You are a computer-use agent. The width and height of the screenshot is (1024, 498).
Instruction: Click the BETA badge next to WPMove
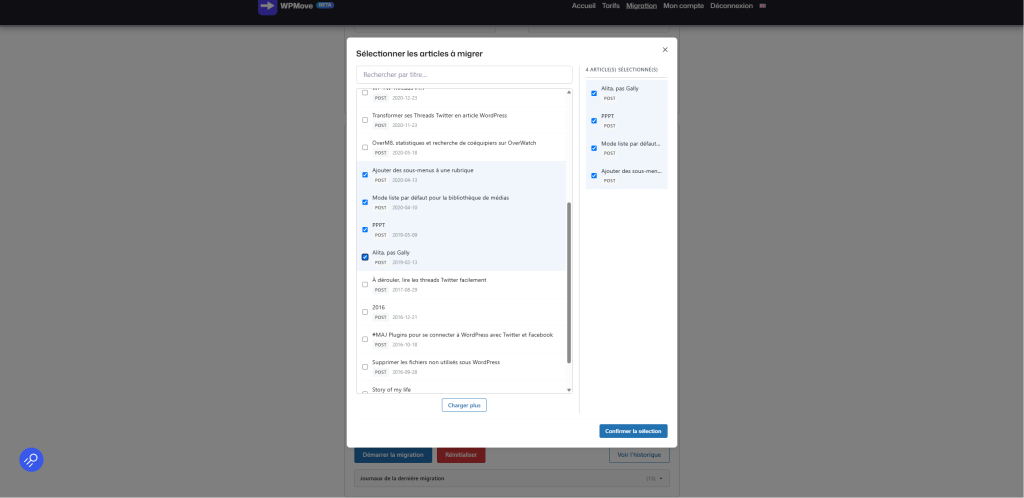click(325, 5)
